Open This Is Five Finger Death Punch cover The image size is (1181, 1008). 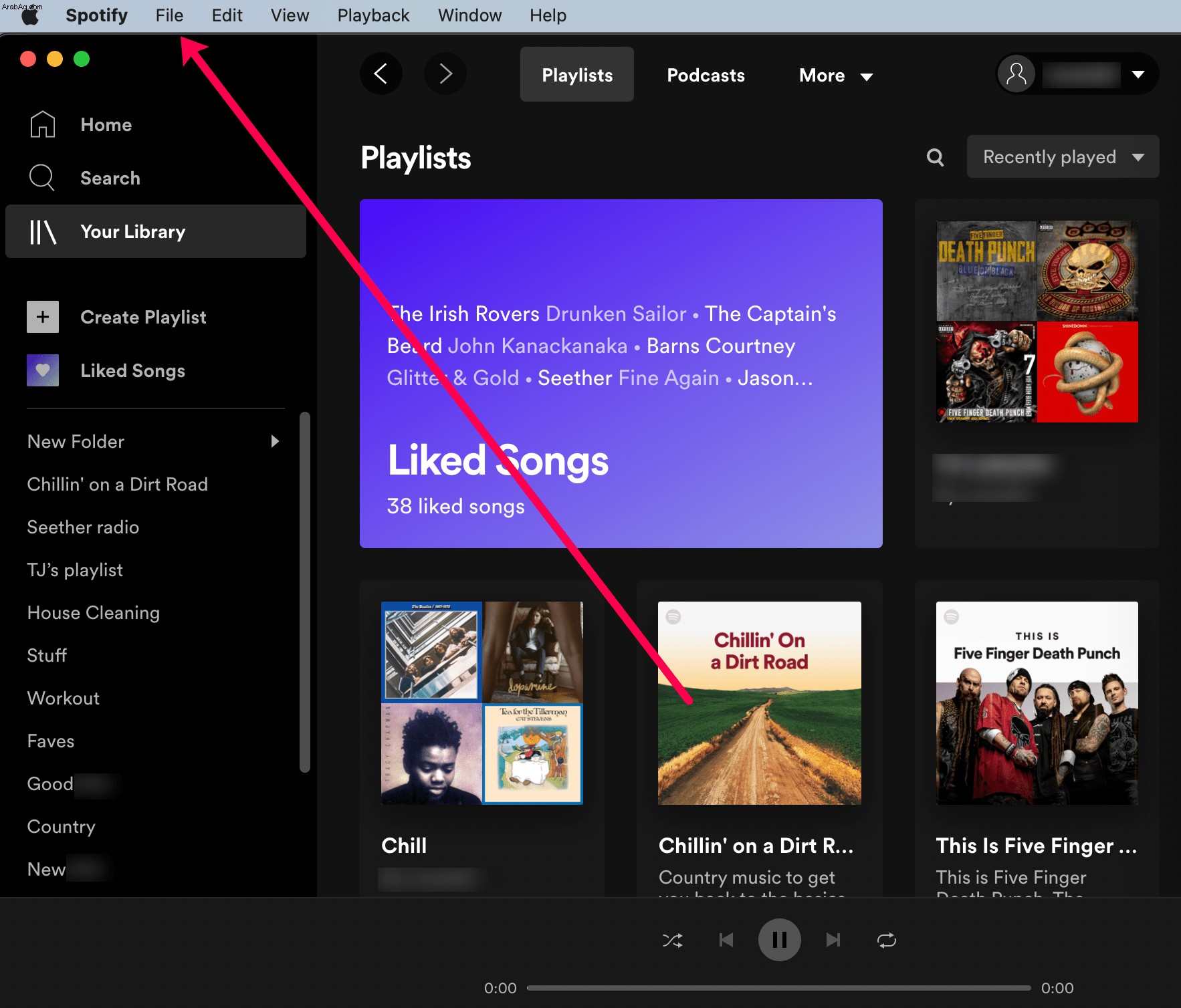tap(1037, 703)
